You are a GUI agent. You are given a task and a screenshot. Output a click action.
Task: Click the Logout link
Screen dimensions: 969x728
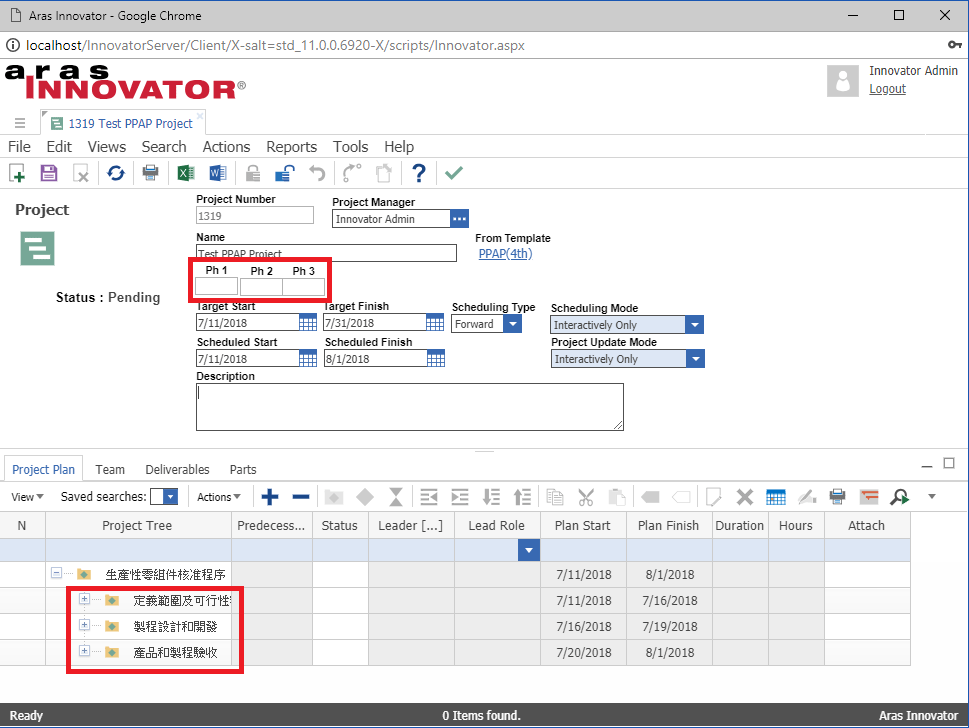pyautogui.click(x=887, y=89)
